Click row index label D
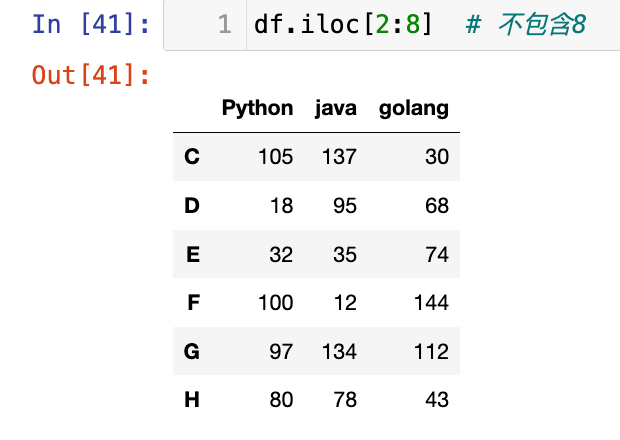620x440 pixels. pyautogui.click(x=192, y=206)
